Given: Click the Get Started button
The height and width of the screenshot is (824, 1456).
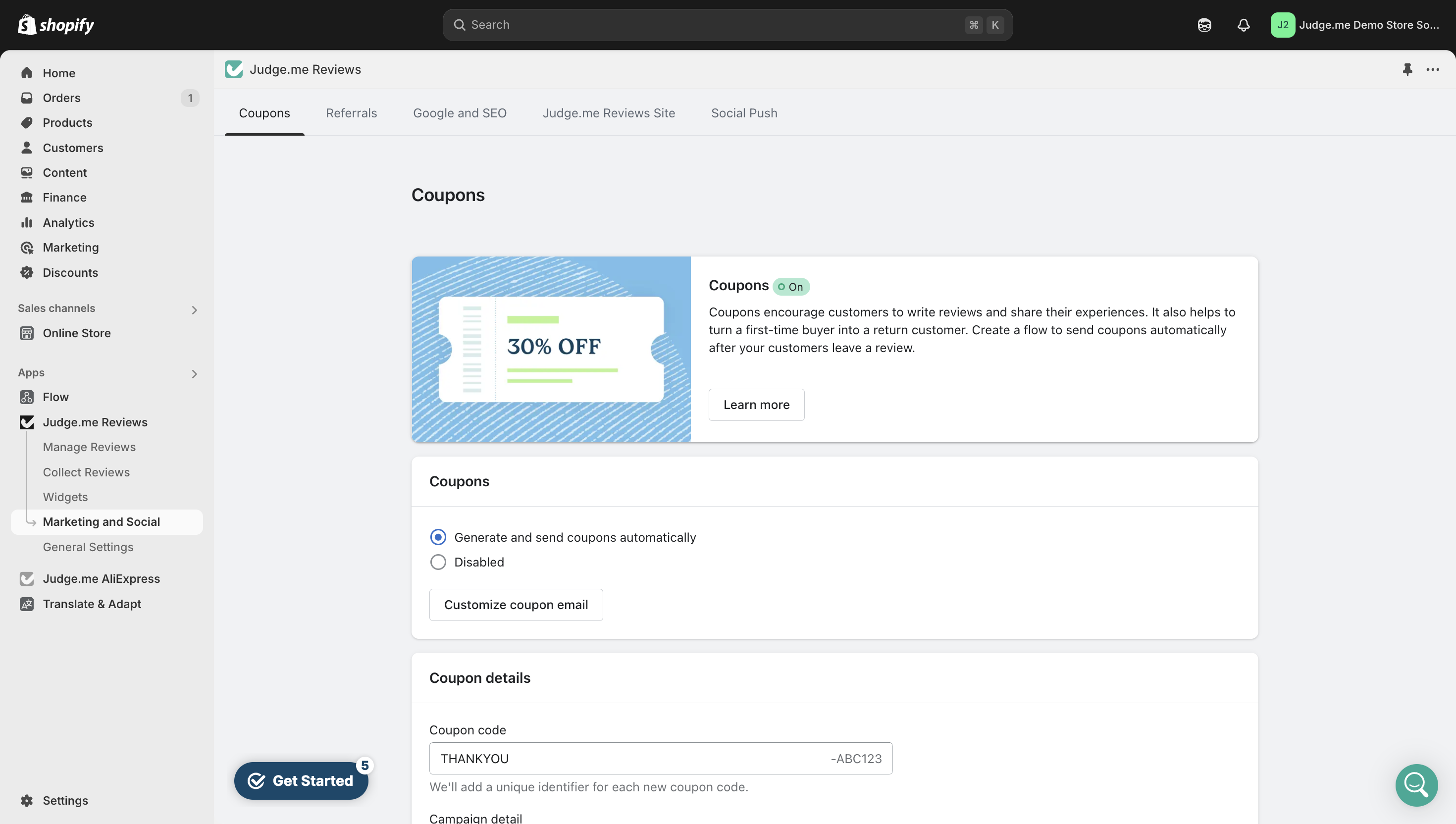Looking at the screenshot, I should click(301, 780).
